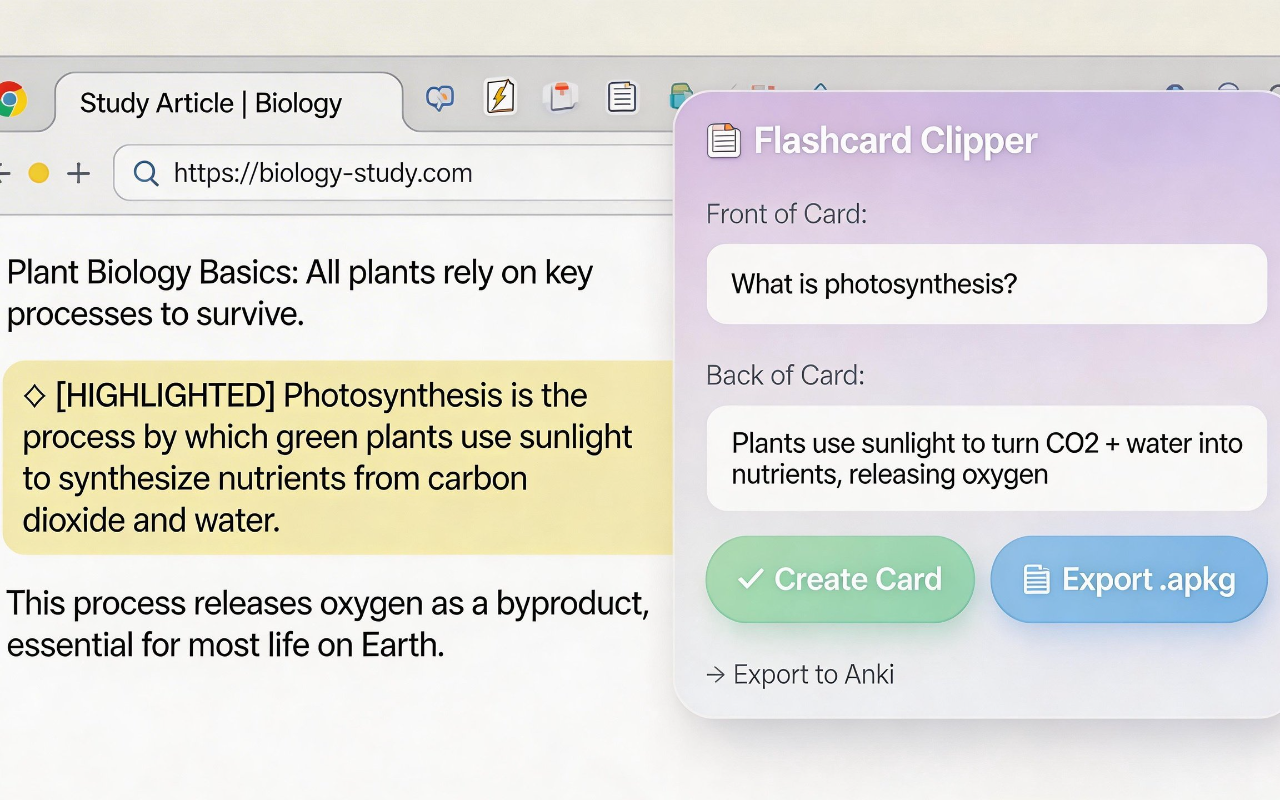Click the biology-study.com address bar
The height and width of the screenshot is (800, 1280).
320,173
